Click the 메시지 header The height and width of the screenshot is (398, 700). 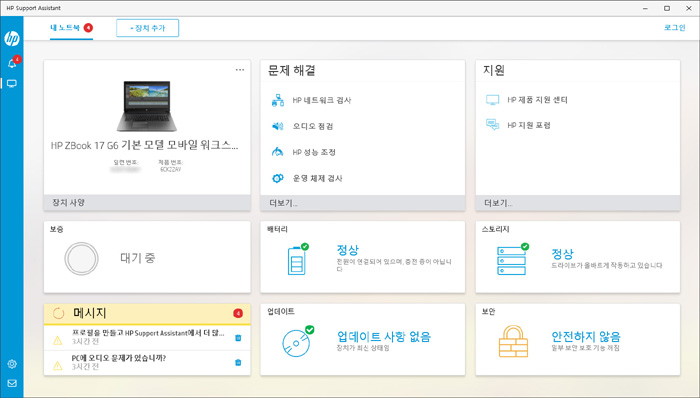point(90,313)
